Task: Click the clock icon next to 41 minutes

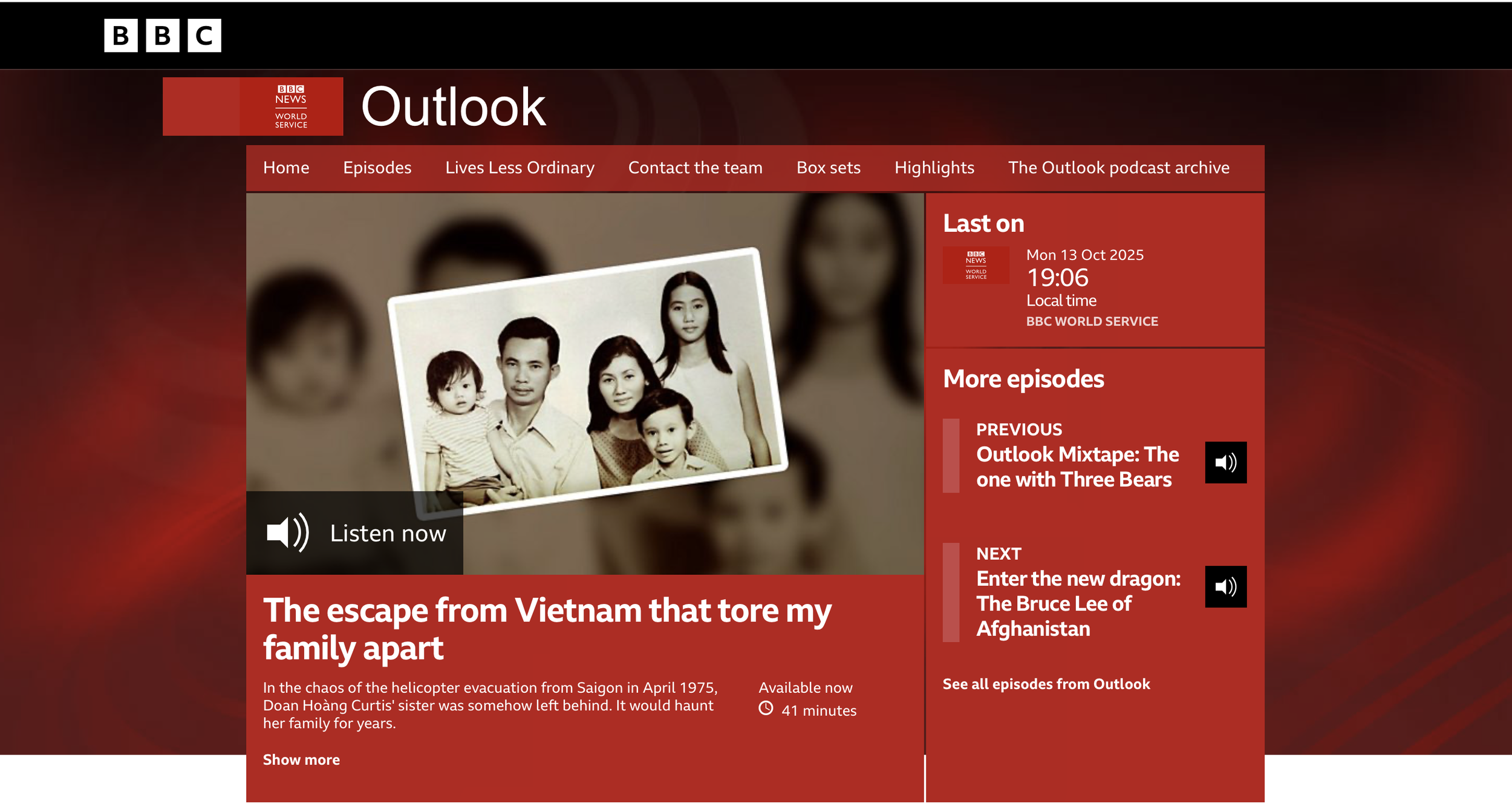Action: pyautogui.click(x=766, y=709)
